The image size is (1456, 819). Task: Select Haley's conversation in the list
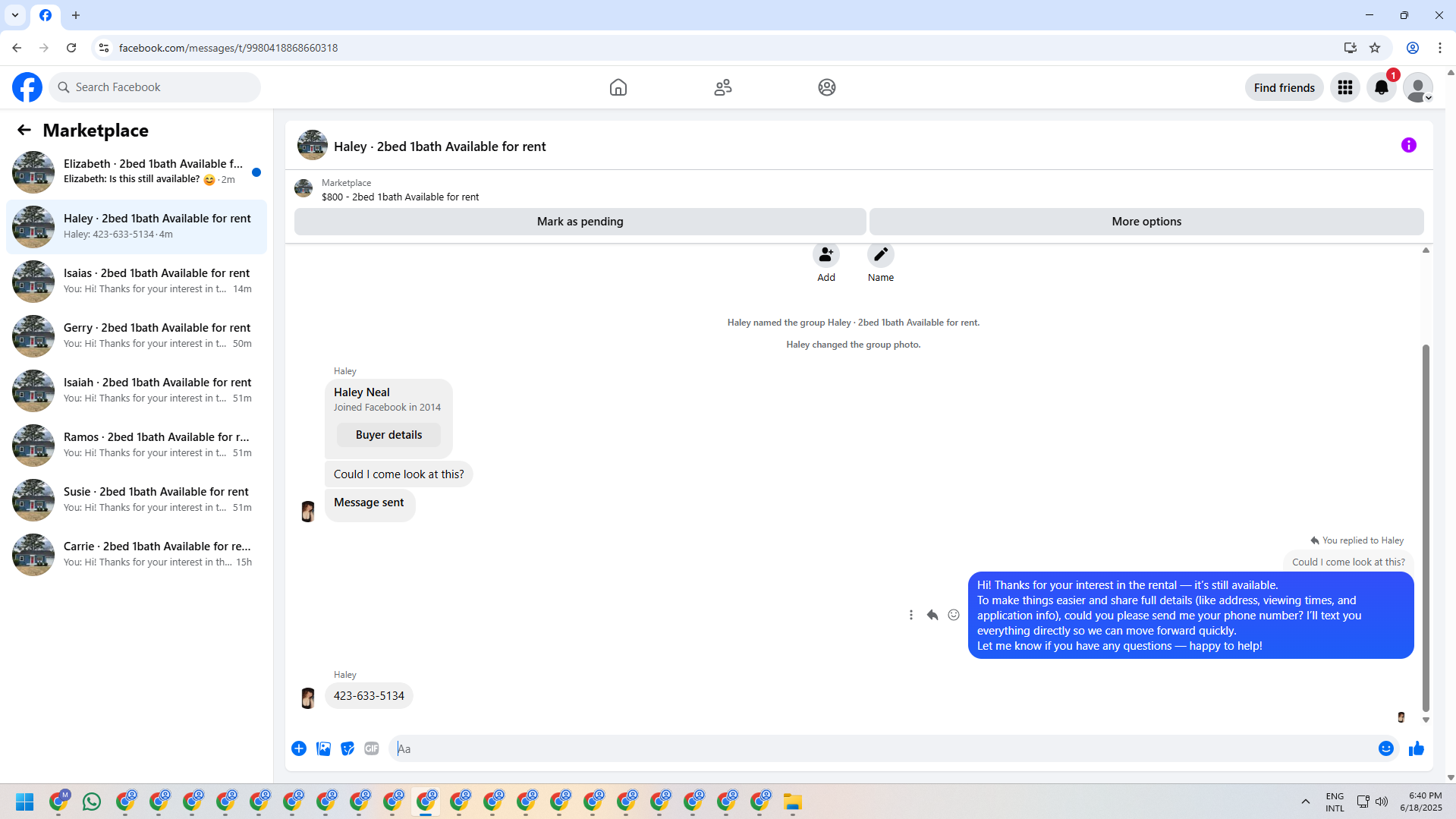pyautogui.click(x=137, y=226)
